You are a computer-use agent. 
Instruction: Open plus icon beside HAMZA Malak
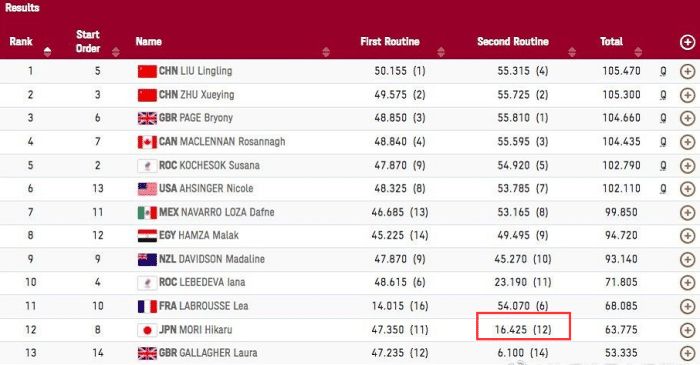(688, 236)
